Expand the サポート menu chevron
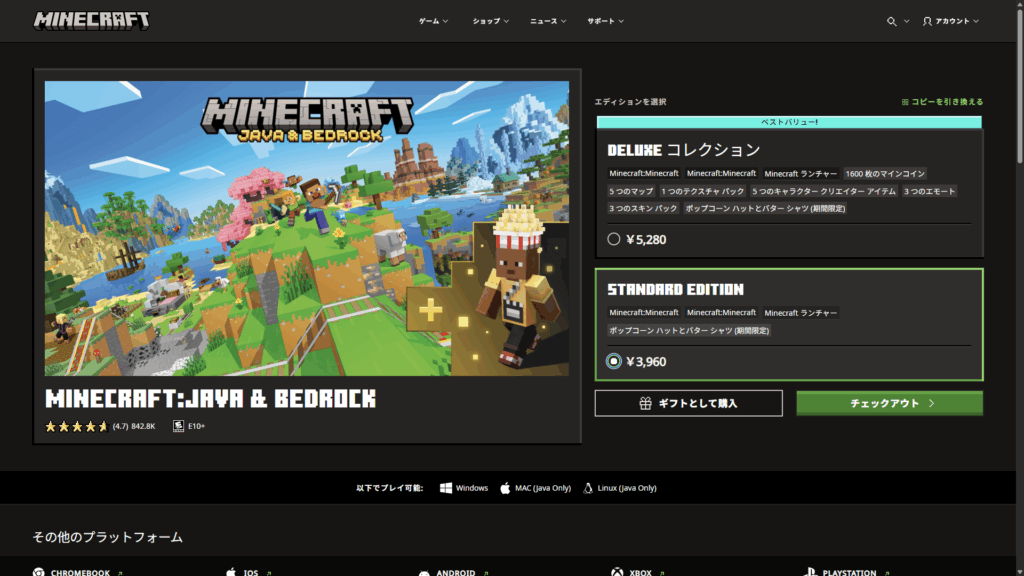Image resolution: width=1024 pixels, height=576 pixels. (621, 22)
